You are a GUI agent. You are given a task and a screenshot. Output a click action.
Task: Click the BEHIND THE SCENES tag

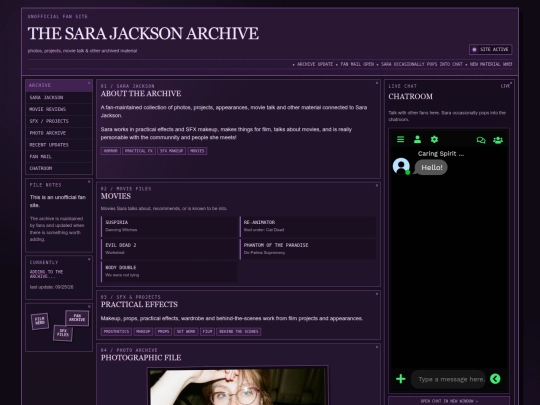click(x=239, y=332)
